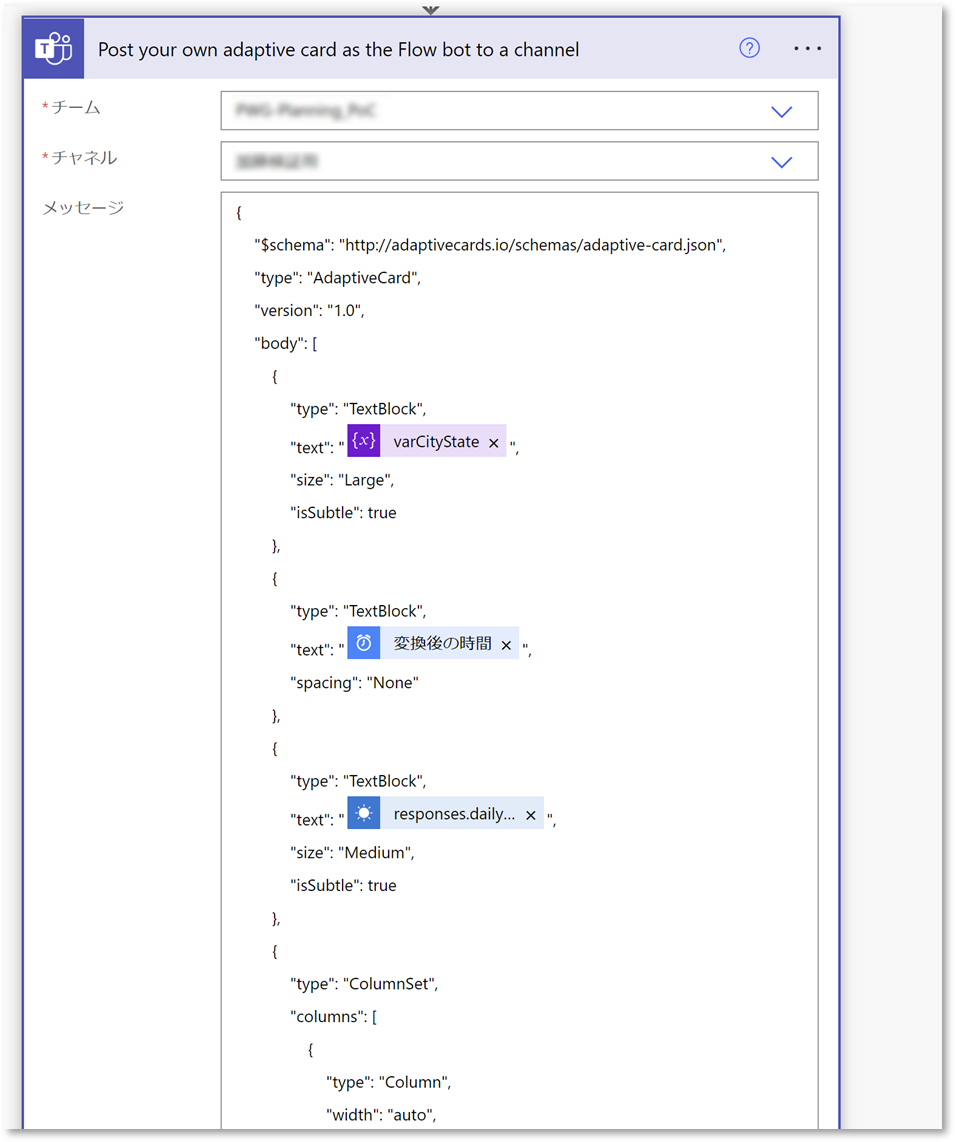Collapse the flow step using the top arrow
This screenshot has height=1142, width=955.
tap(430, 9)
